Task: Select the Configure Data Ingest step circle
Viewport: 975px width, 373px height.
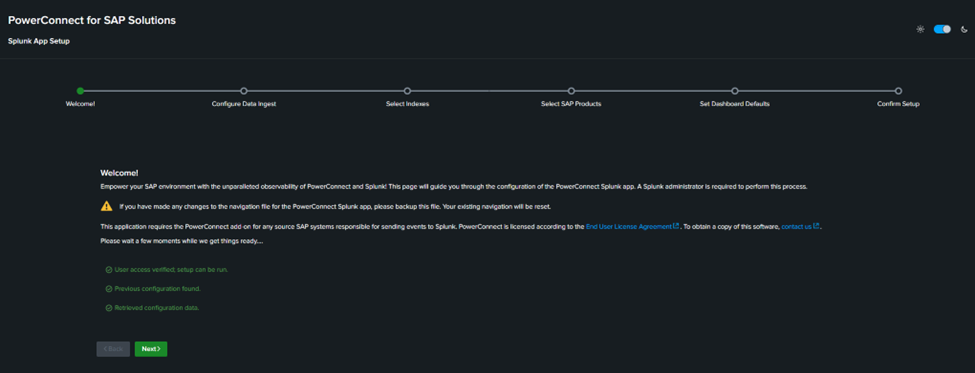Action: pos(244,91)
